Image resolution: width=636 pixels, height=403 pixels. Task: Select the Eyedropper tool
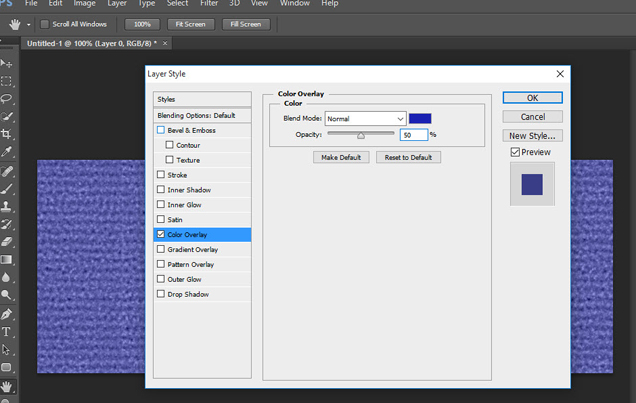tap(7, 152)
